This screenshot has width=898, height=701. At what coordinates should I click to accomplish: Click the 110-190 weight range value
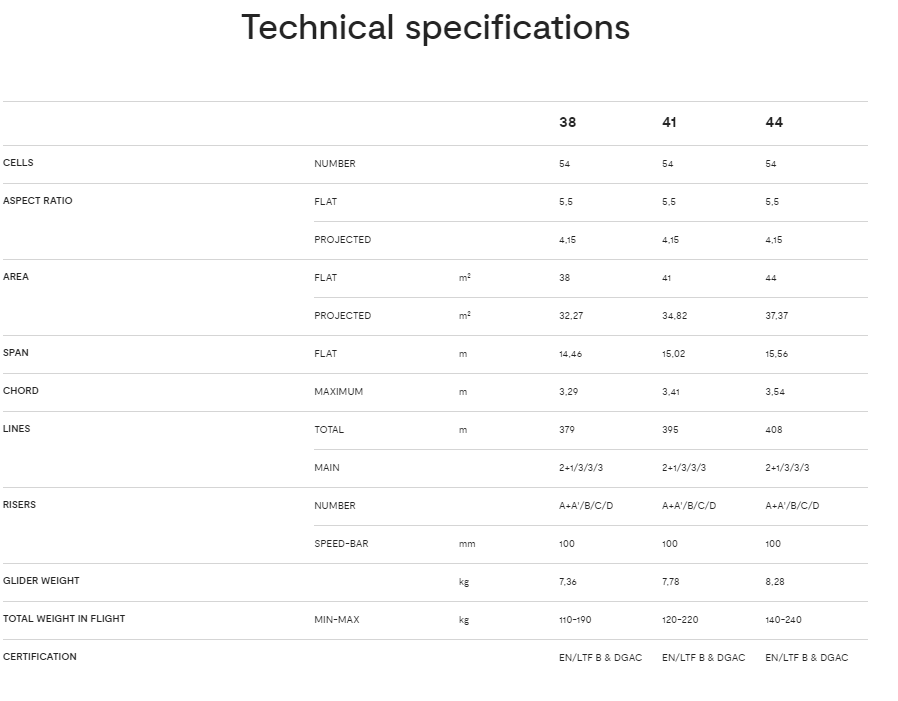point(575,620)
